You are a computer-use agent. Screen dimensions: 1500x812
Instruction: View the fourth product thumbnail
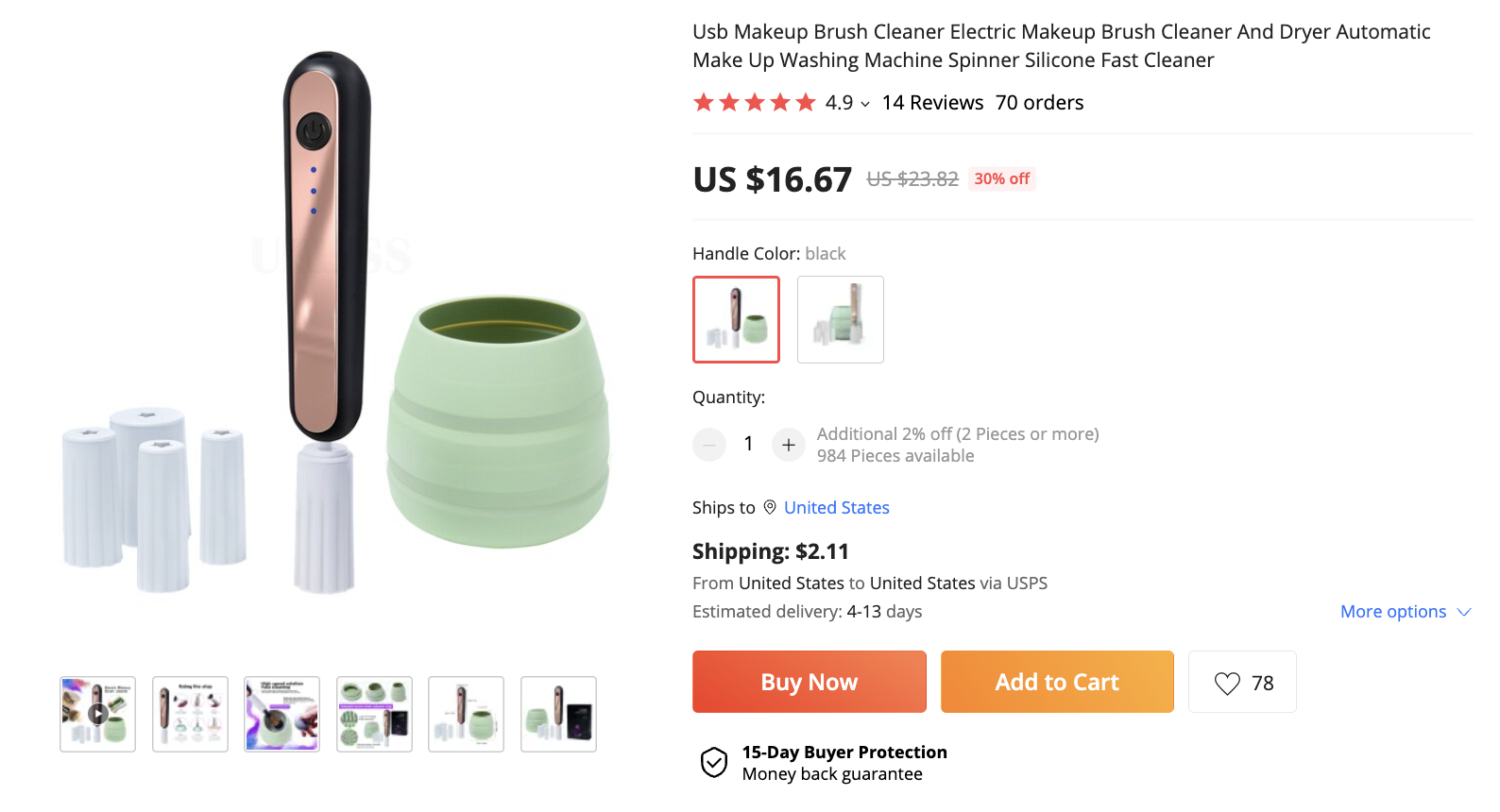click(x=374, y=714)
